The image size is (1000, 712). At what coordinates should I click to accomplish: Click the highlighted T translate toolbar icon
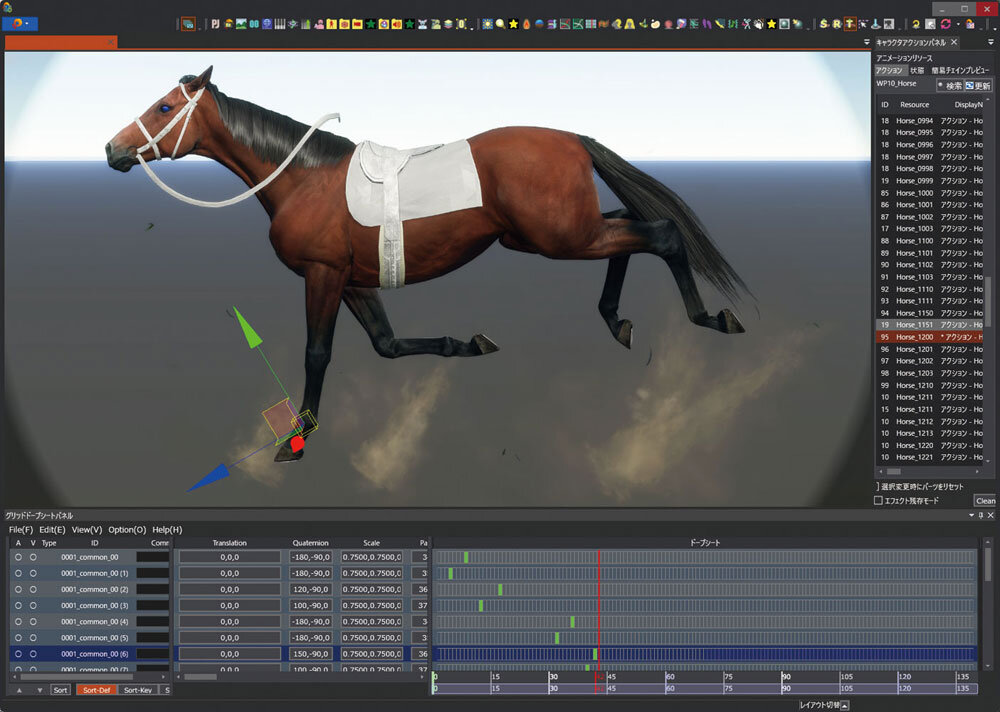(850, 24)
